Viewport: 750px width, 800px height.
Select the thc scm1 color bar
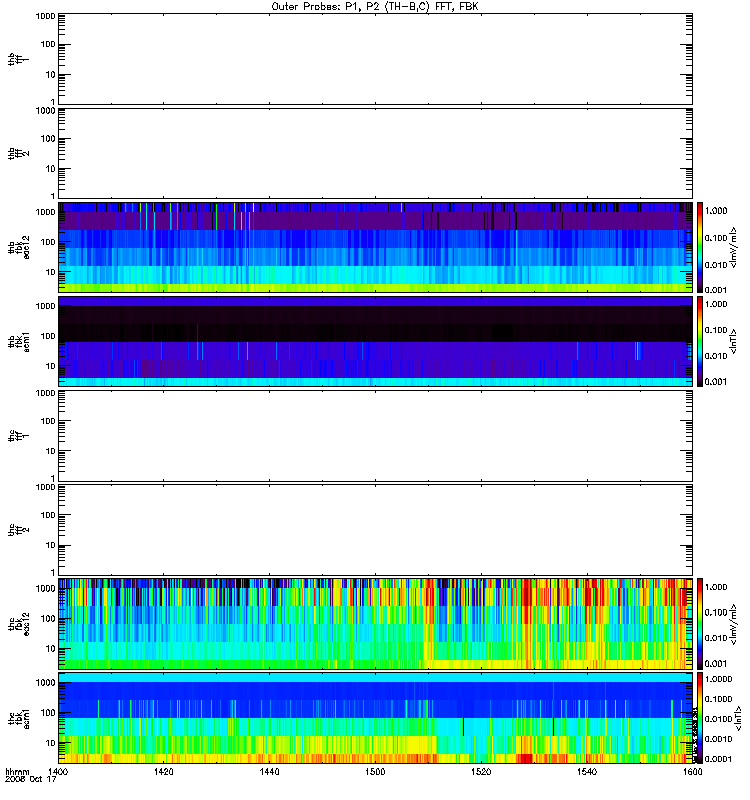click(x=700, y=718)
